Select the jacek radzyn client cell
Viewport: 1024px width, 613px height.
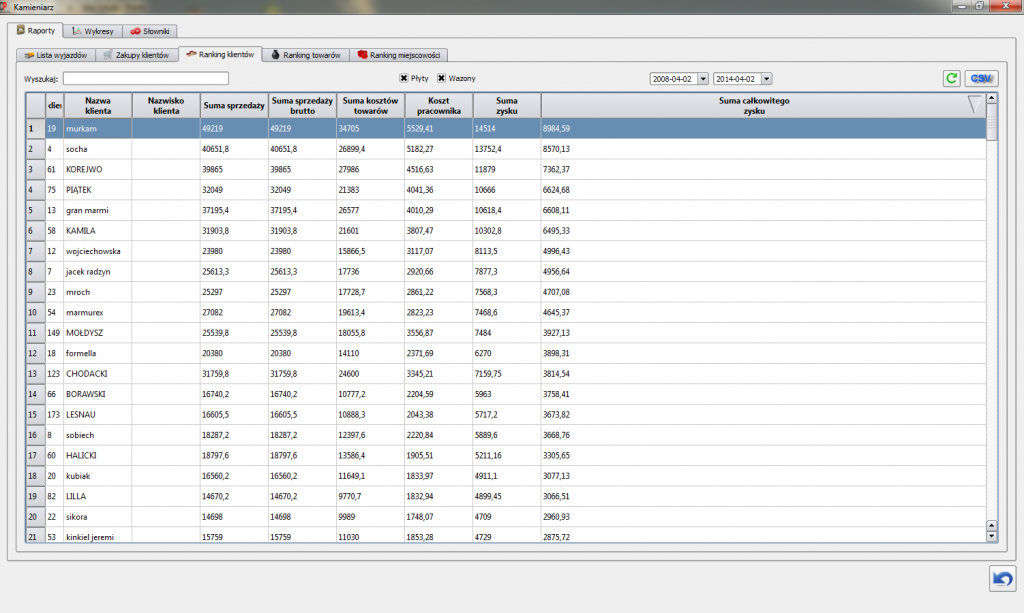pyautogui.click(x=98, y=272)
